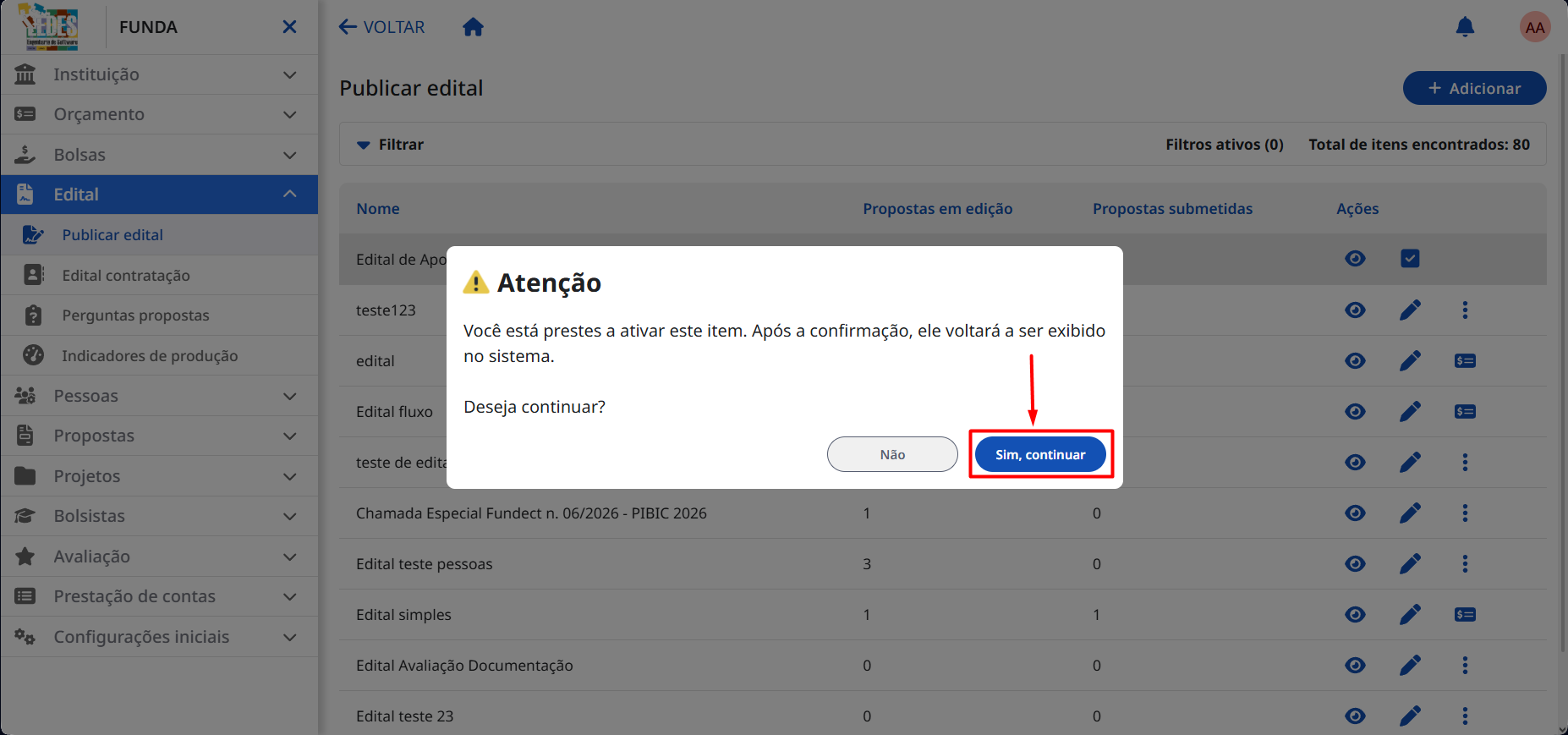
Task: View the first 'Edital de Apo' row eye icon
Action: [1355, 259]
